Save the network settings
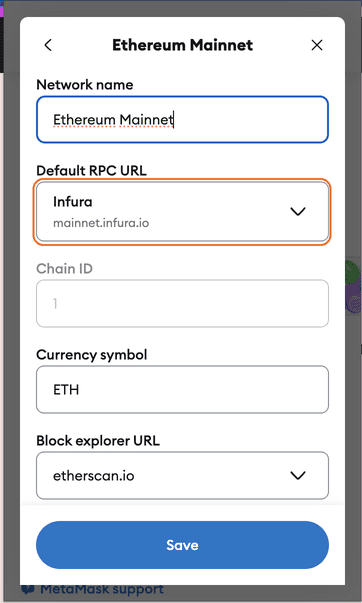Viewport: 362px width, 603px height. click(182, 545)
